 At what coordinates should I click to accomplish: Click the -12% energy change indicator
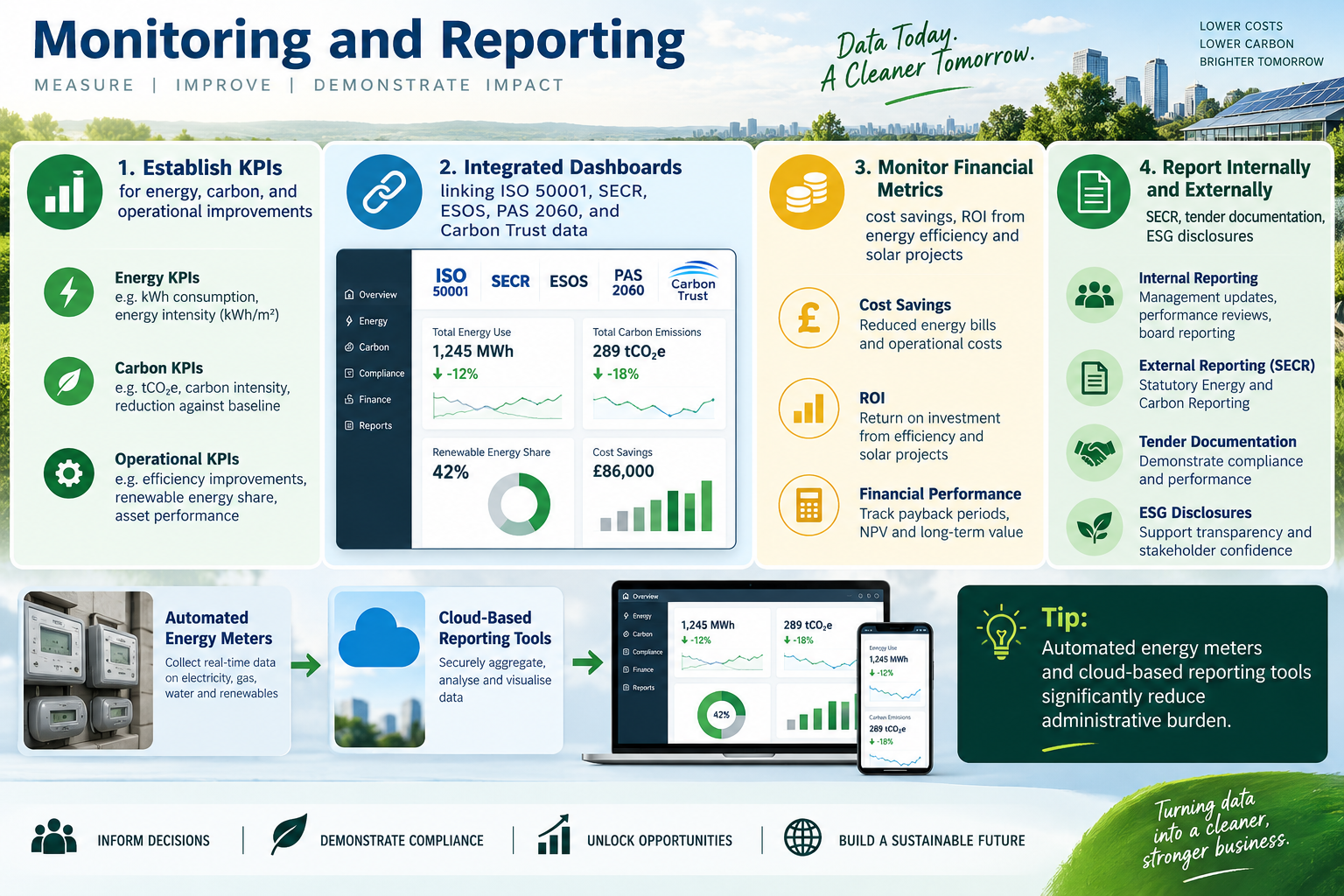coord(456,374)
